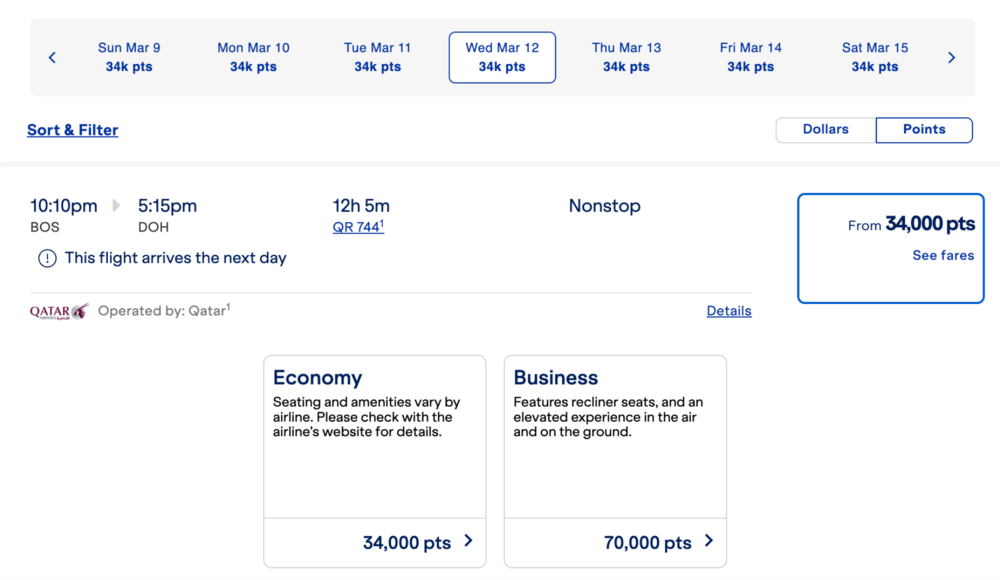Select the Wed Mar 12 date tab
The image size is (1000, 580).
(x=502, y=57)
